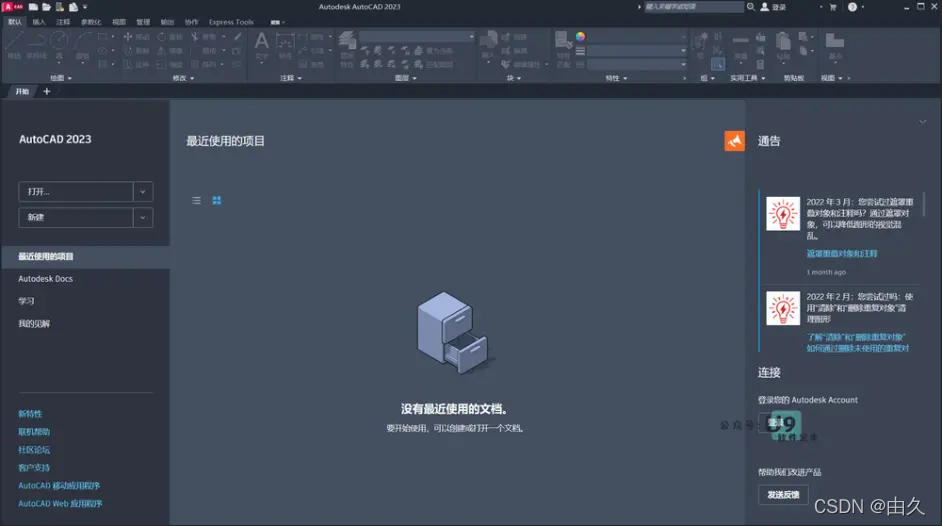Click in the title bar search input field

point(694,7)
